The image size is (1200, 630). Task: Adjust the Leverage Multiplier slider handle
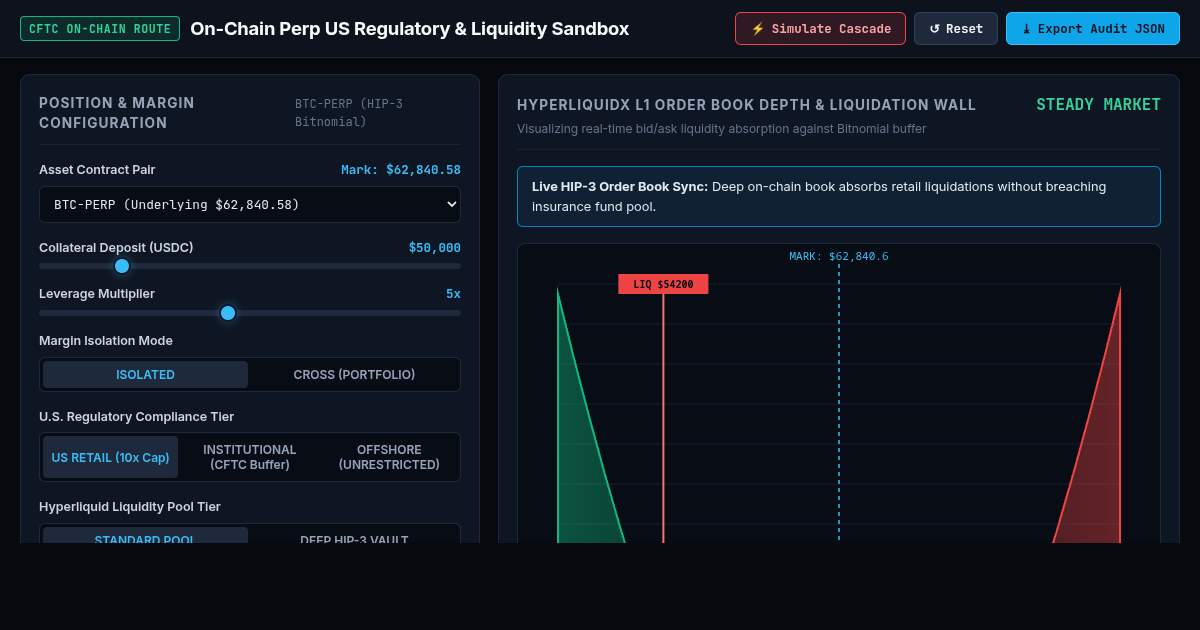pyautogui.click(x=228, y=313)
